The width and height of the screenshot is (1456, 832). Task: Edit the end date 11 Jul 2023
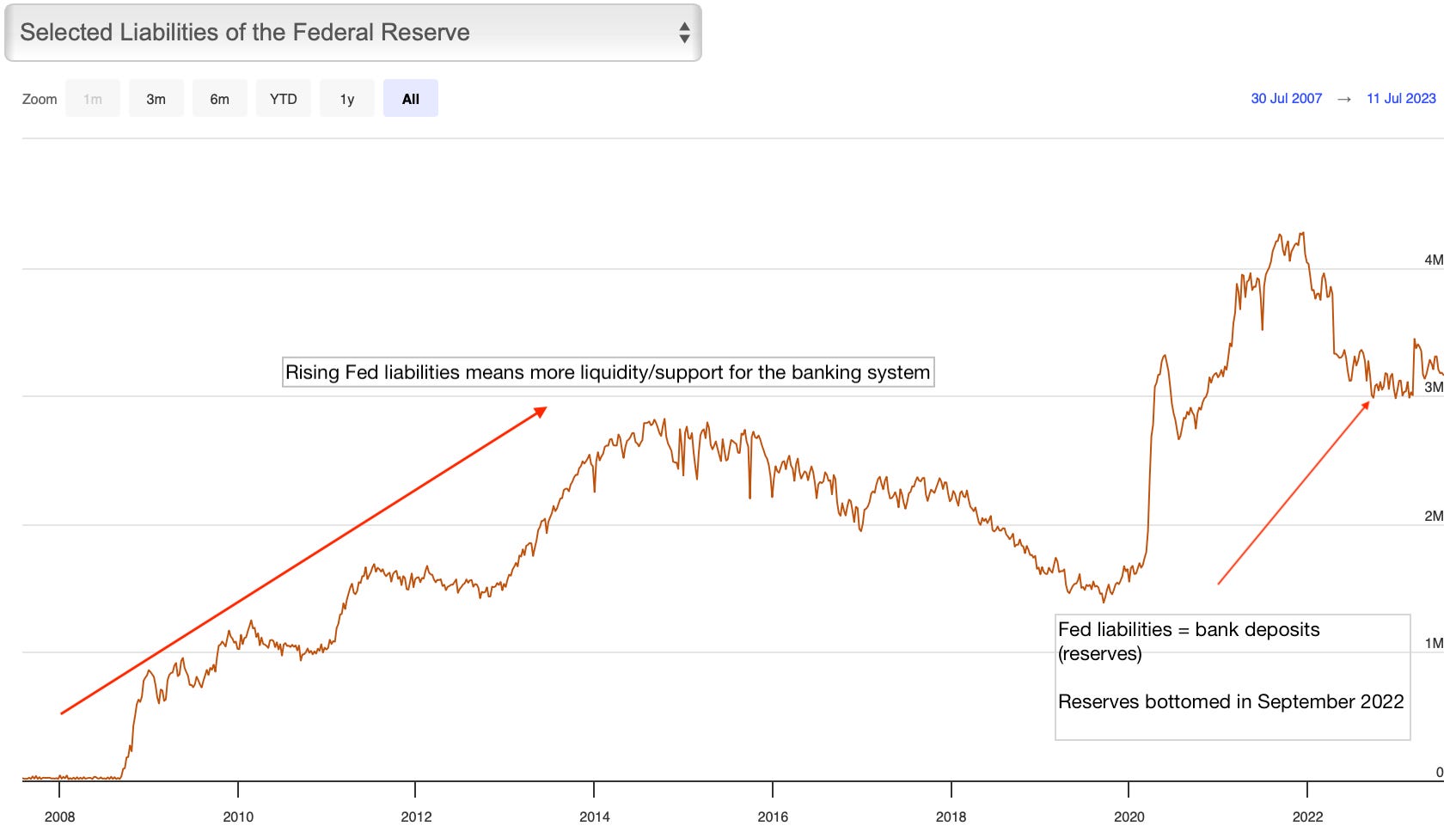[1401, 99]
